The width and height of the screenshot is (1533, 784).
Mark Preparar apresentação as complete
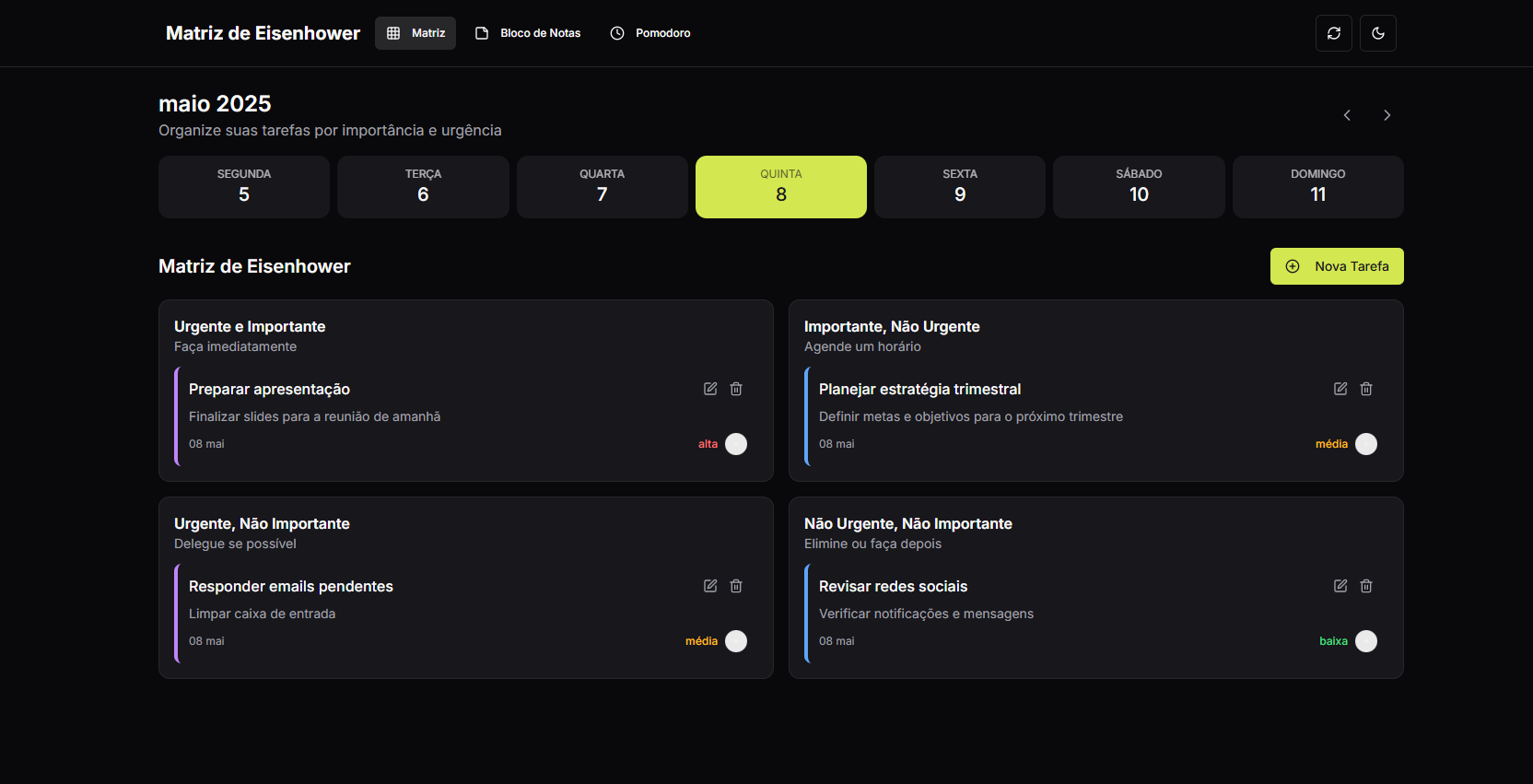point(736,444)
